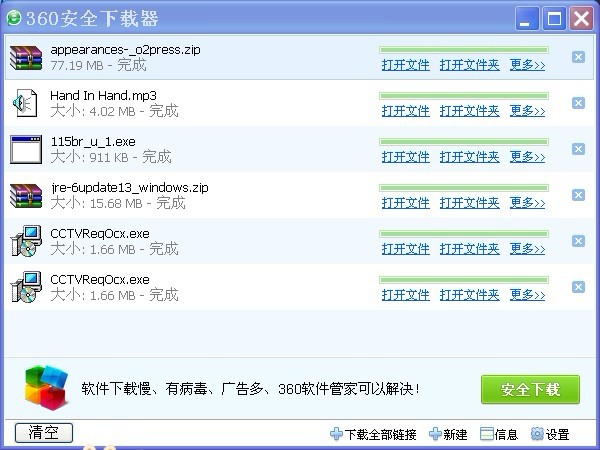The image size is (600, 450).
Task: Delete the 115br_u_1.exe download entry
Action: [x=578, y=149]
